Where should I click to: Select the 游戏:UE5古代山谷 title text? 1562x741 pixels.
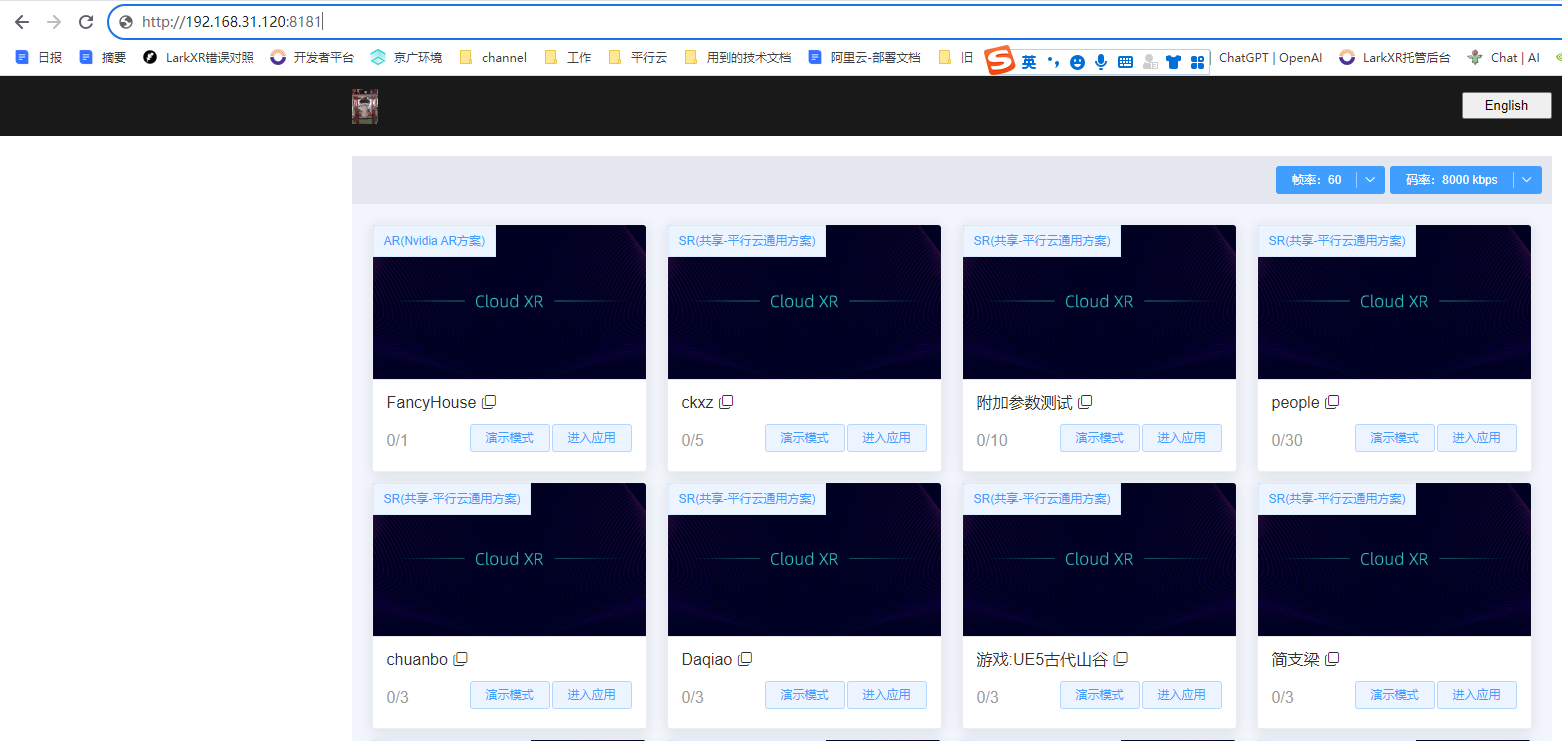coord(1042,660)
